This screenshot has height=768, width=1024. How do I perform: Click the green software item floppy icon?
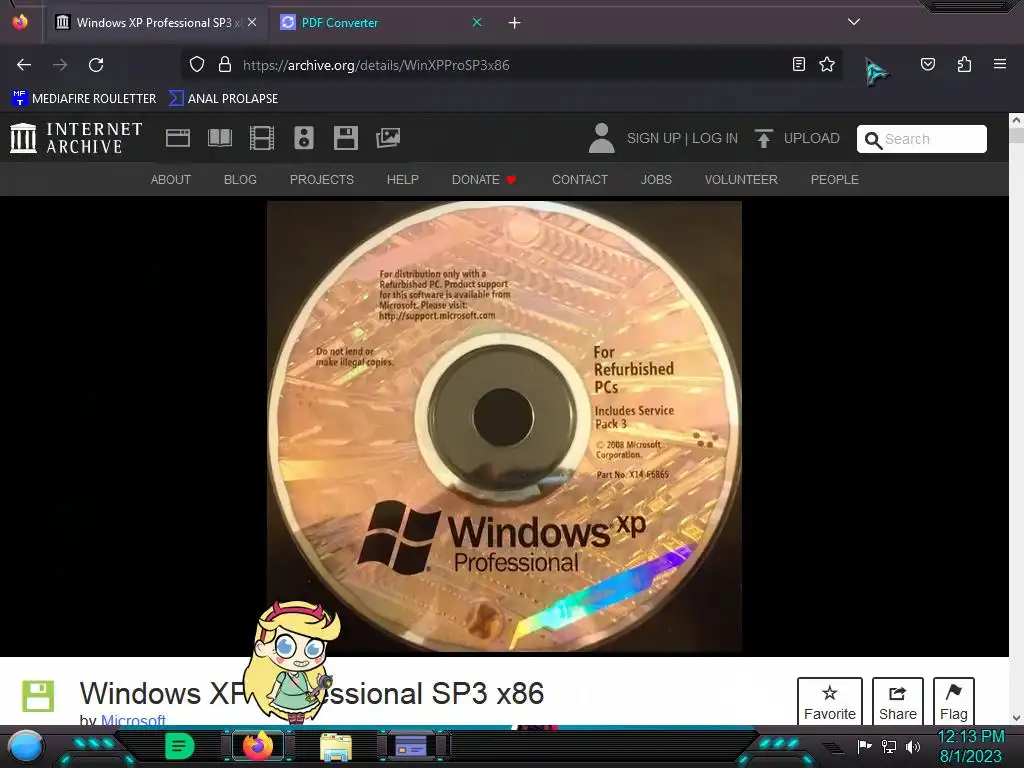(38, 696)
